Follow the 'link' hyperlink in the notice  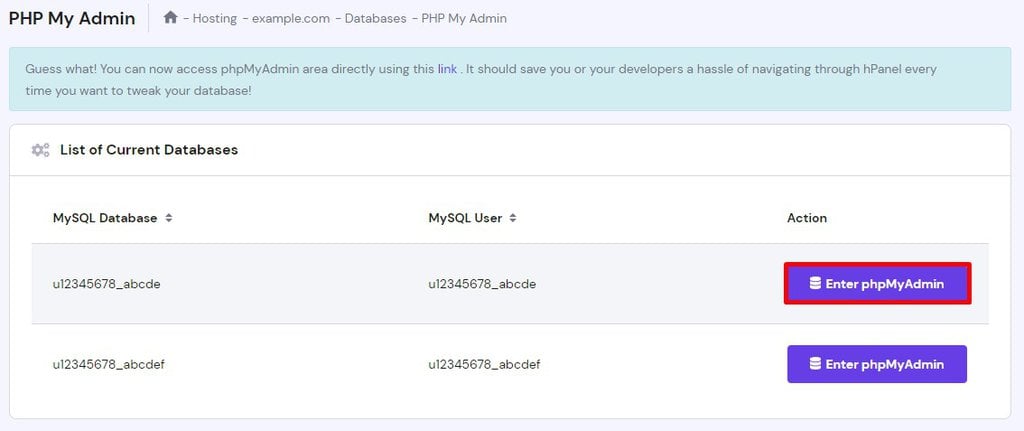coord(447,69)
